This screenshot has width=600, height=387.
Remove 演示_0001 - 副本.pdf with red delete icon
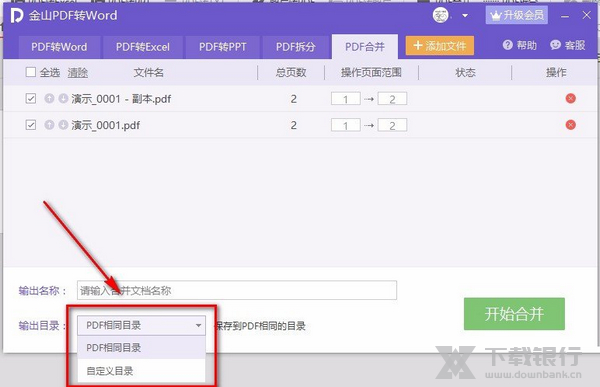pos(571,98)
